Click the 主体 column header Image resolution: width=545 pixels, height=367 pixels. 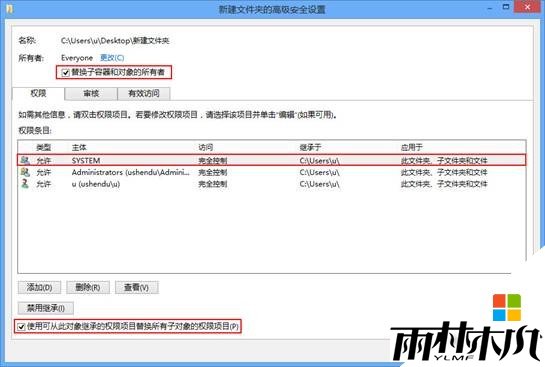click(x=79, y=147)
